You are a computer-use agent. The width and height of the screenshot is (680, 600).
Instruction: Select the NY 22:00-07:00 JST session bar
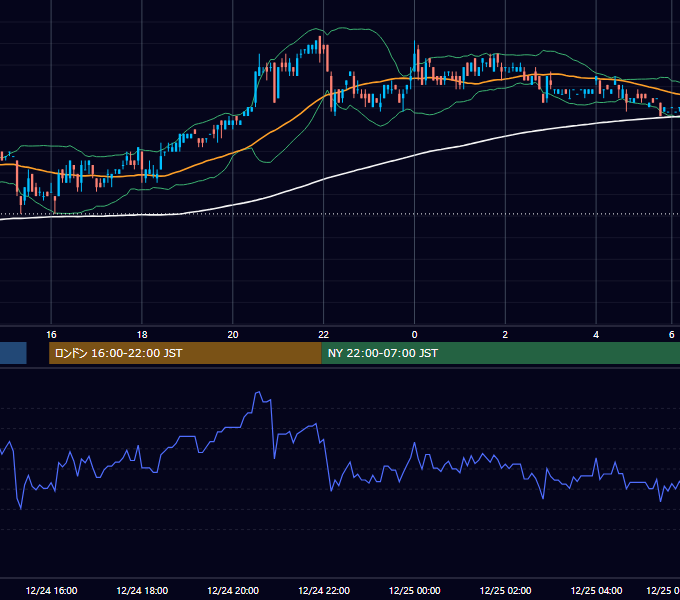[x=500, y=353]
